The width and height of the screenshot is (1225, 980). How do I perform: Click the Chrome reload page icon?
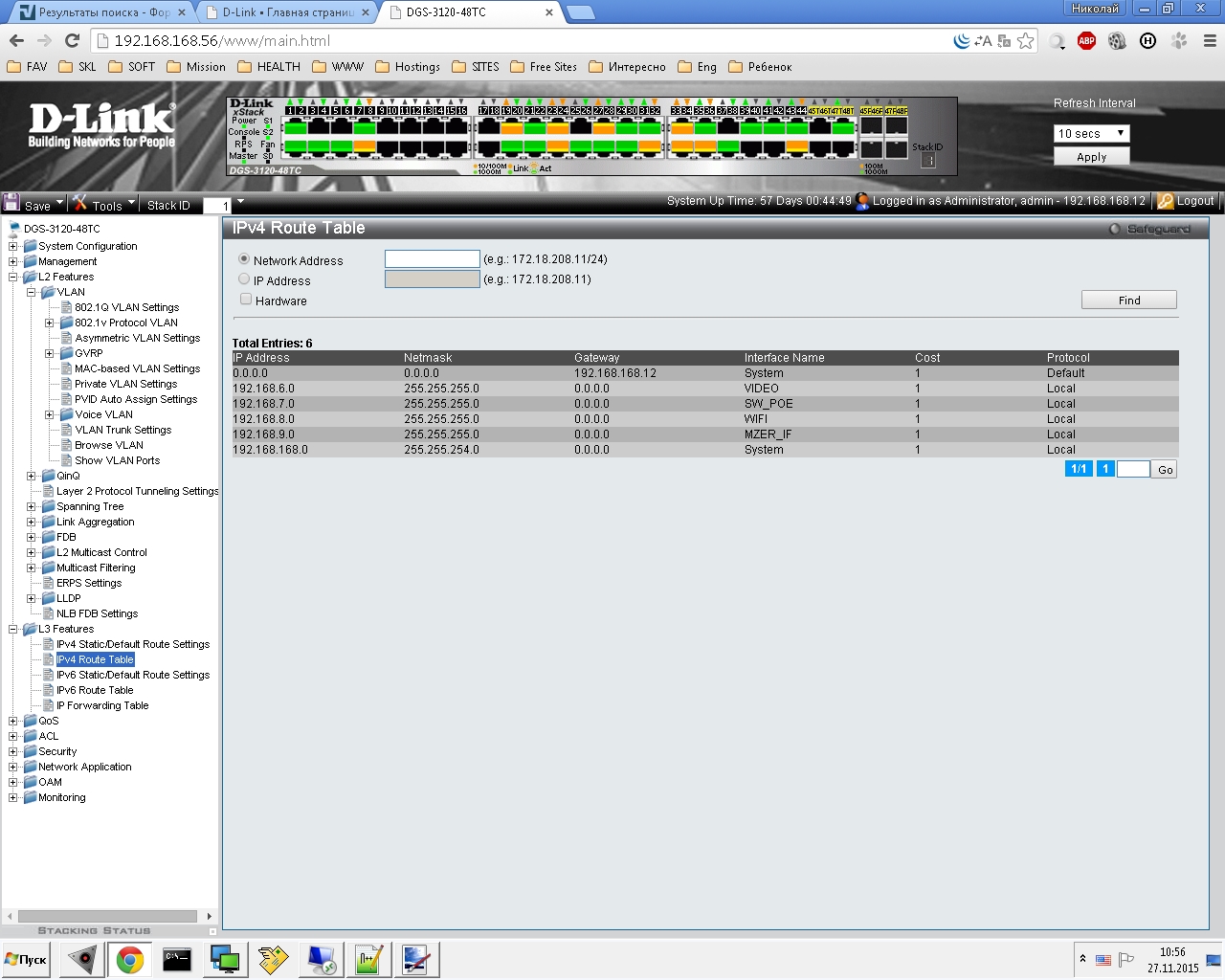[x=72, y=40]
